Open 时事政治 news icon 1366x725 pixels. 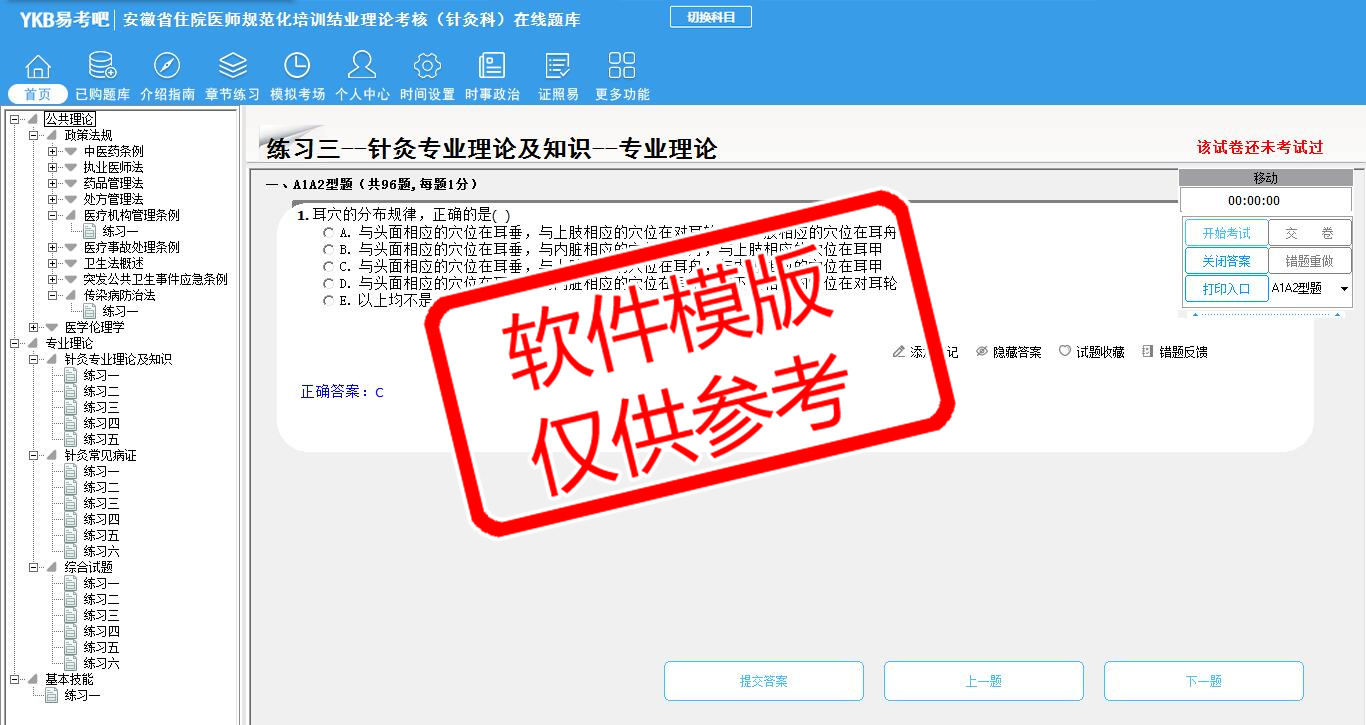click(x=492, y=66)
